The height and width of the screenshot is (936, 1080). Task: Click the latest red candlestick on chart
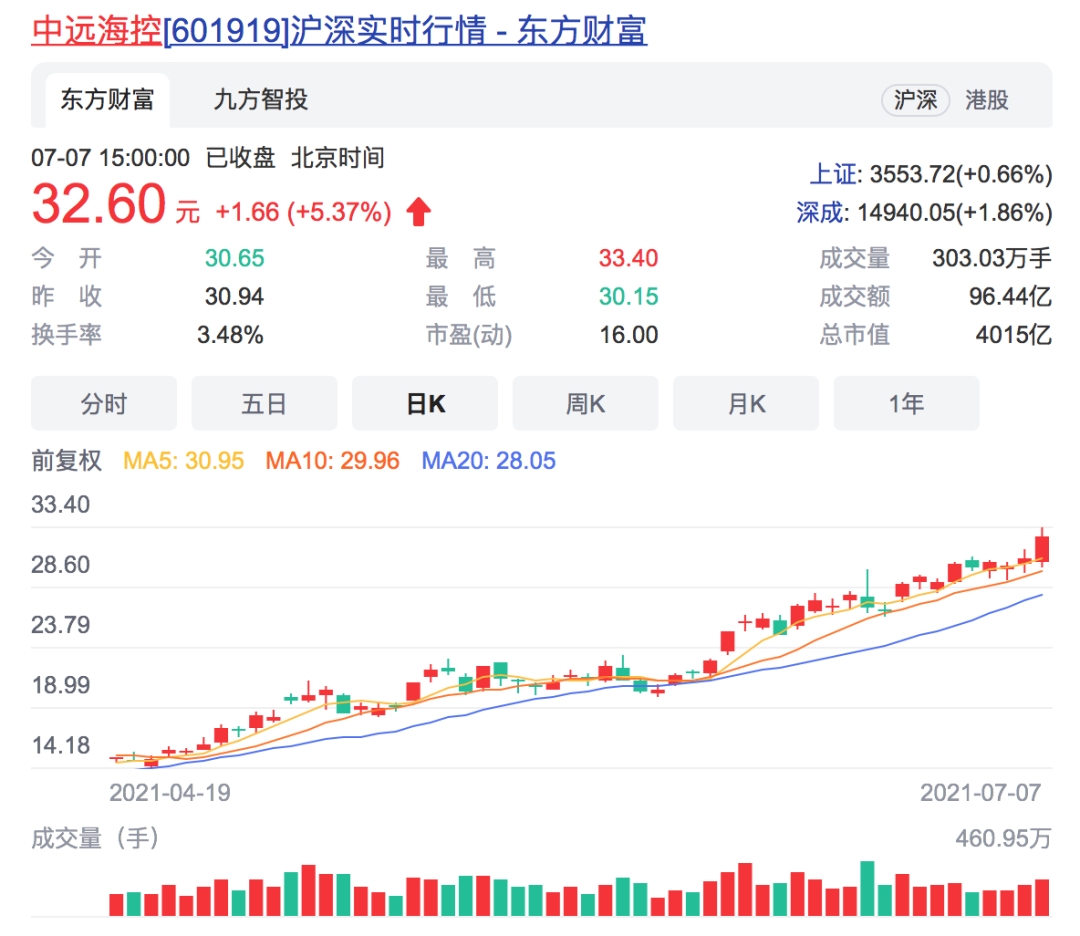click(x=1042, y=548)
